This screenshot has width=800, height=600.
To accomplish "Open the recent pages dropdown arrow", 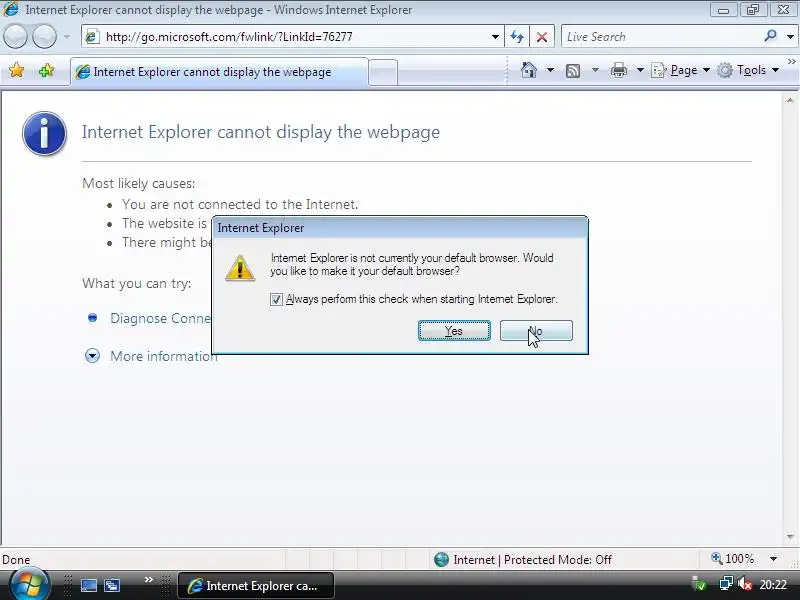I will (66, 37).
